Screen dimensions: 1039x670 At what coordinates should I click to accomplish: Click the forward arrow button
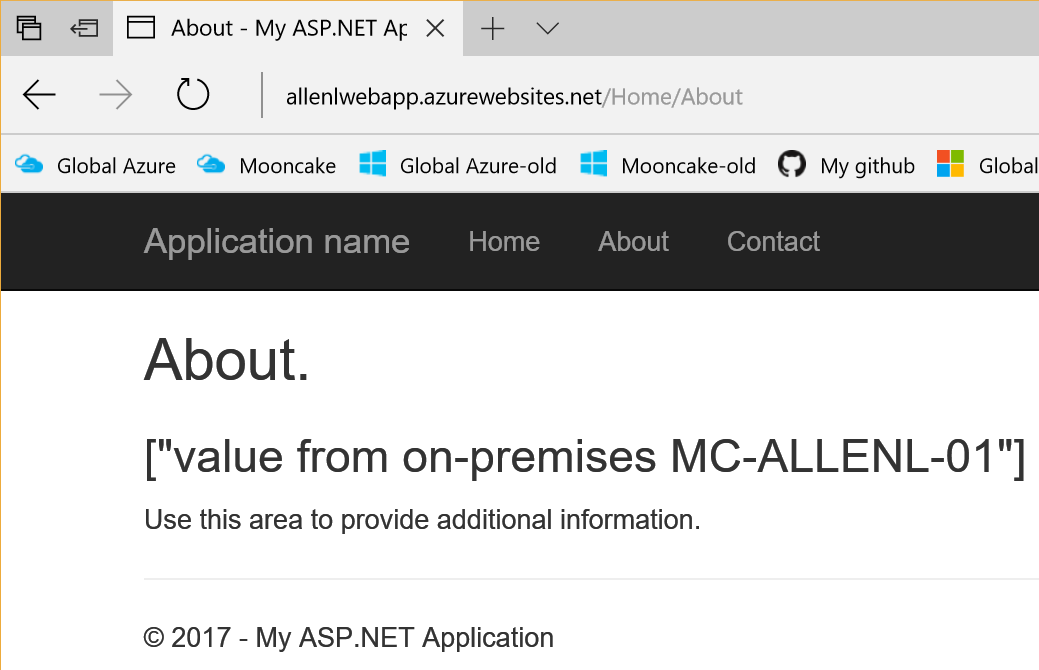116,95
